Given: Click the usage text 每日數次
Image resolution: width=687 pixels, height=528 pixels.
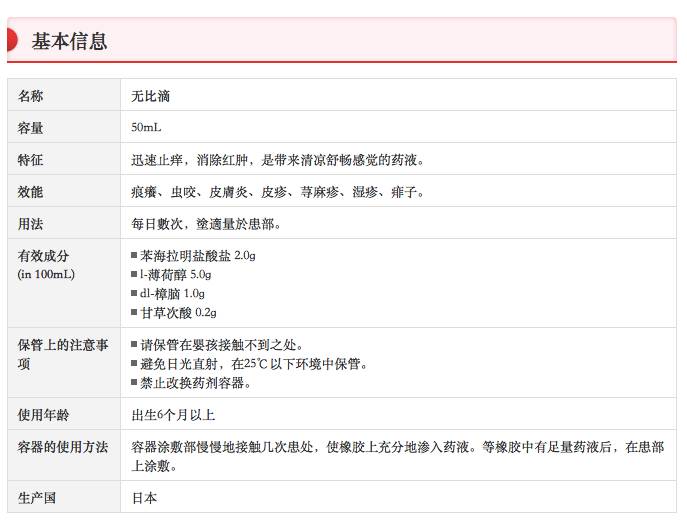Looking at the screenshot, I should (205, 224).
